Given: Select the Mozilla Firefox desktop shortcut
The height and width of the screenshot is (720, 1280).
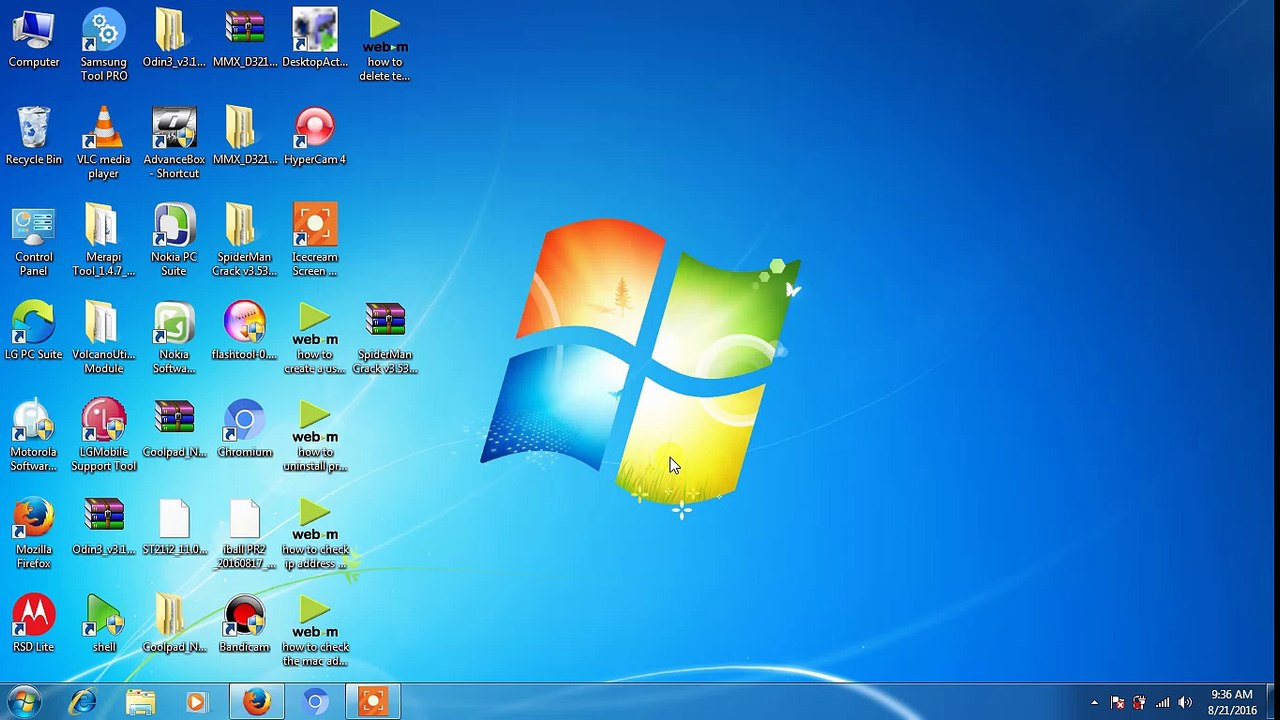Looking at the screenshot, I should click(34, 533).
